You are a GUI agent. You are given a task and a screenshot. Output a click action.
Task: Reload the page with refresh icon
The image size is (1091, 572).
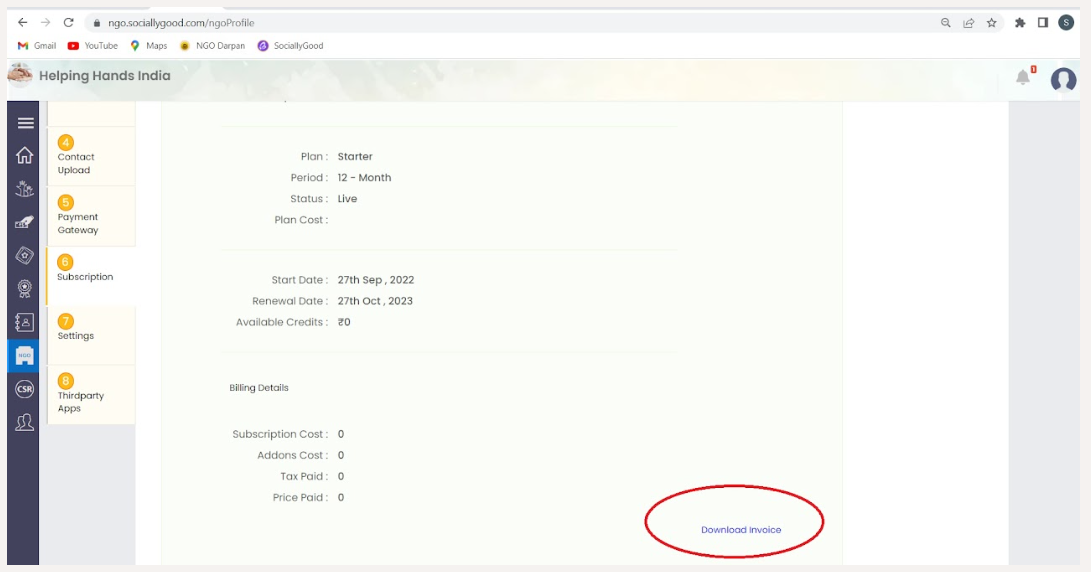68,23
